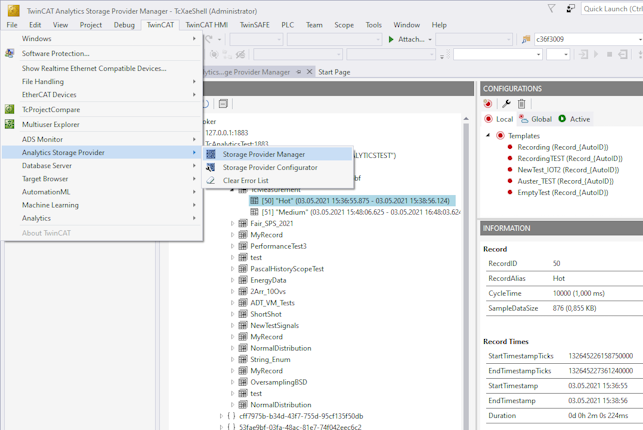
Task: Click the wrench edit configuration icon
Action: (506, 104)
